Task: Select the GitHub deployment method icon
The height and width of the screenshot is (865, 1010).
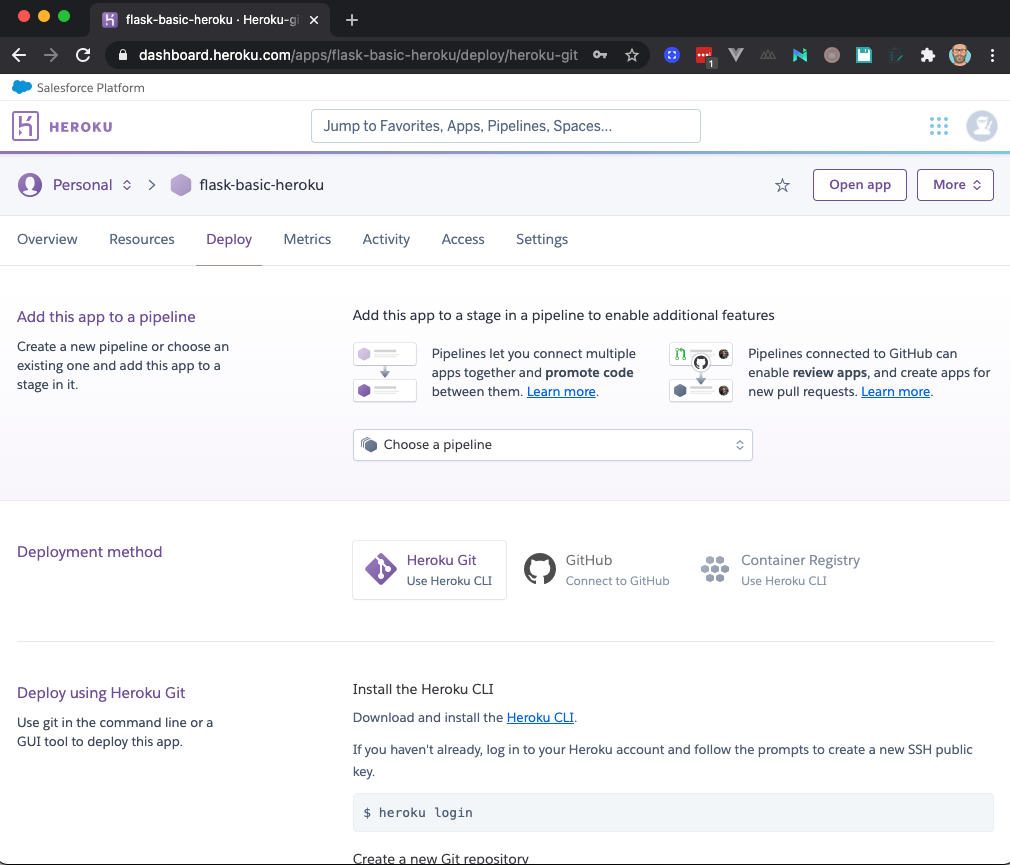Action: point(540,568)
